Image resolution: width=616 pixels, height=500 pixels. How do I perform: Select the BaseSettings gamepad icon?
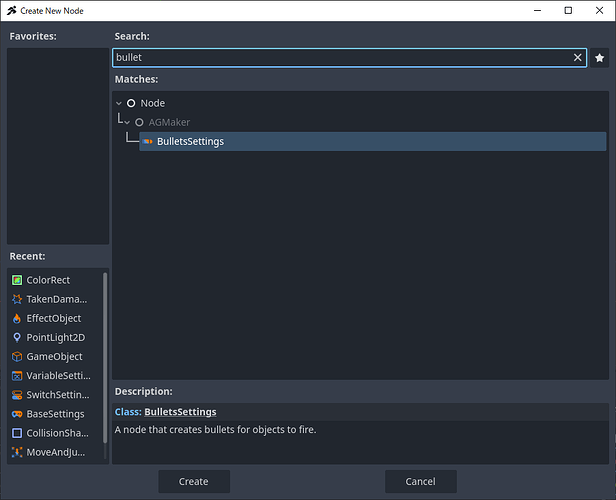[17, 414]
